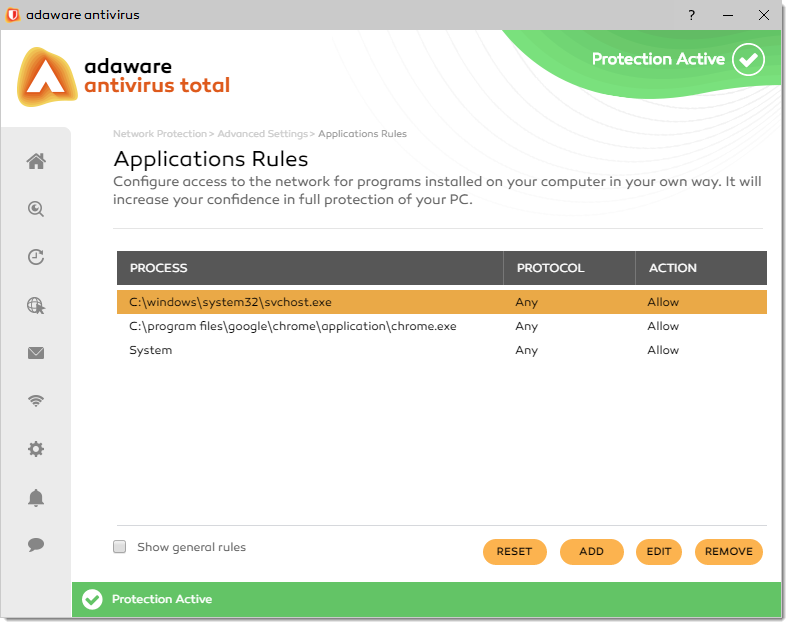Sort by PROTOCOL column header
The height and width of the screenshot is (626, 790).
569,268
